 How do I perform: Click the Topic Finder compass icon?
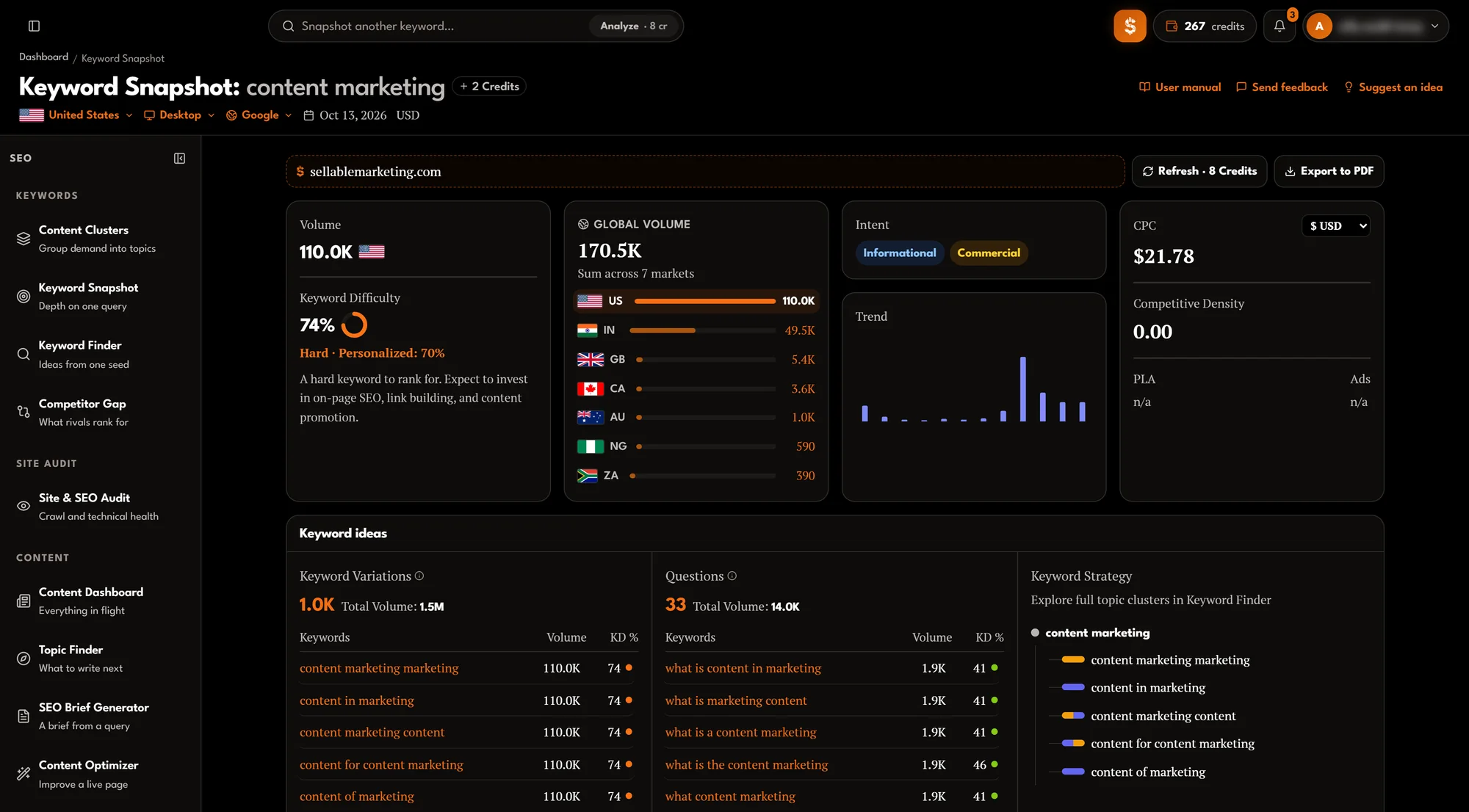(24, 659)
